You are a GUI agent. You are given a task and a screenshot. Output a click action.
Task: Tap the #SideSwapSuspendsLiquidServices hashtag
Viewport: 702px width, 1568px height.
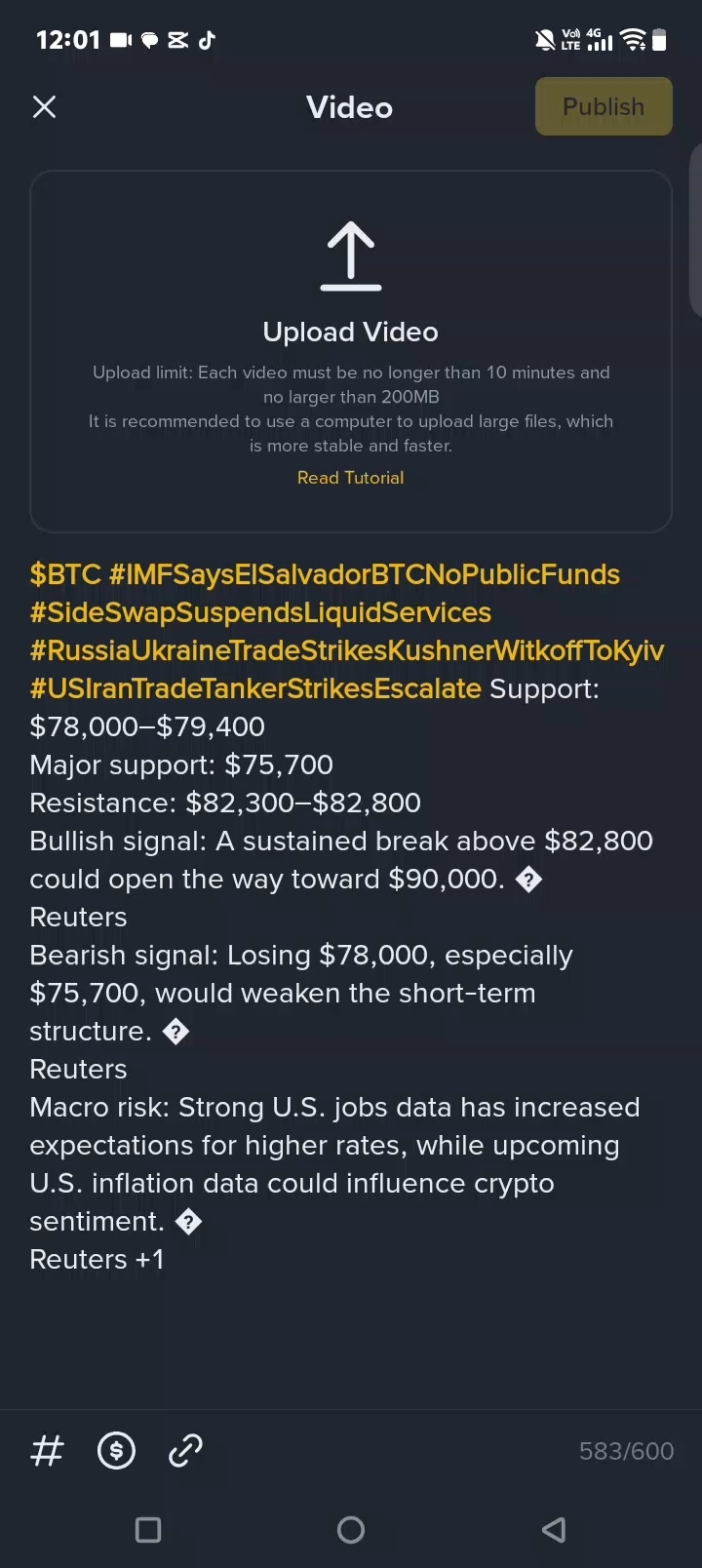(260, 612)
